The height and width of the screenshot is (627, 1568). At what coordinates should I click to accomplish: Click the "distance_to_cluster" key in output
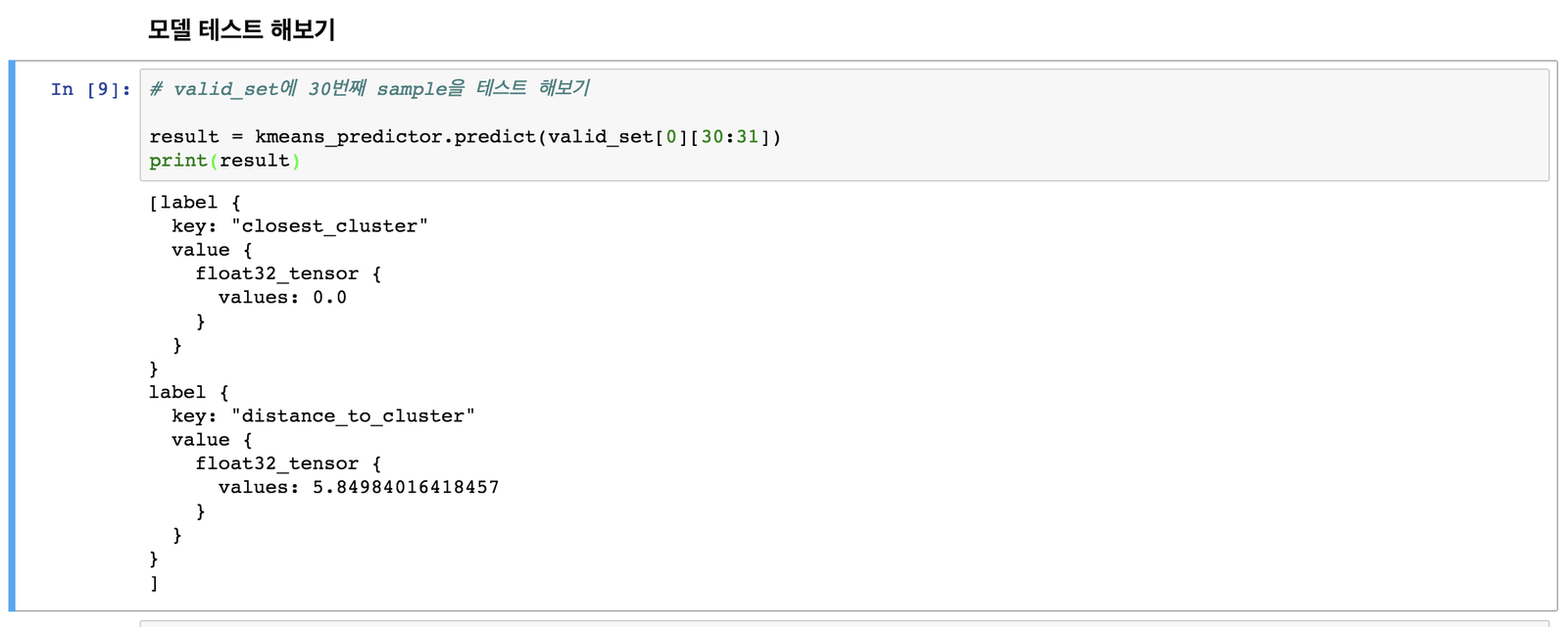pos(353,416)
